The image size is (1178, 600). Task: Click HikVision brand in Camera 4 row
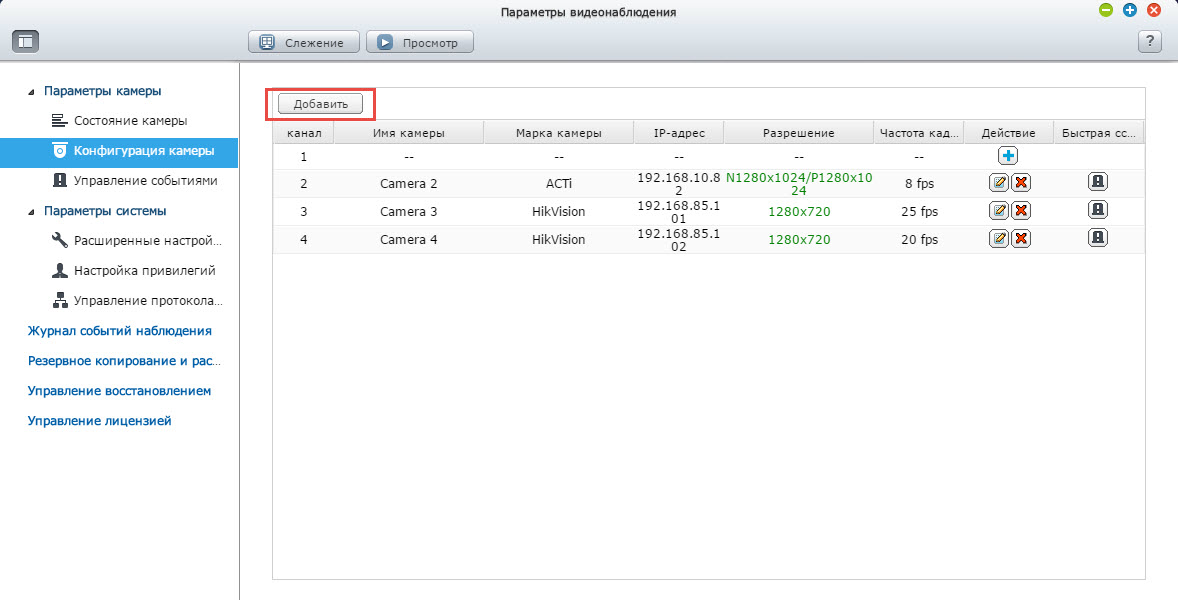558,240
